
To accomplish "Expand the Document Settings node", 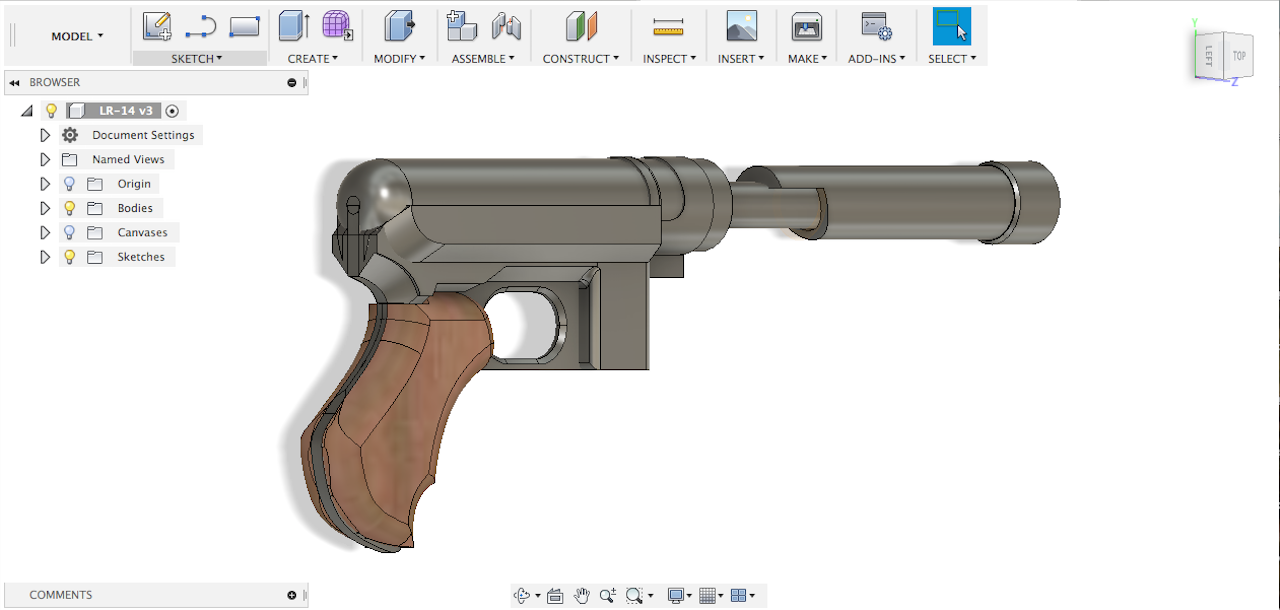I will pyautogui.click(x=44, y=135).
